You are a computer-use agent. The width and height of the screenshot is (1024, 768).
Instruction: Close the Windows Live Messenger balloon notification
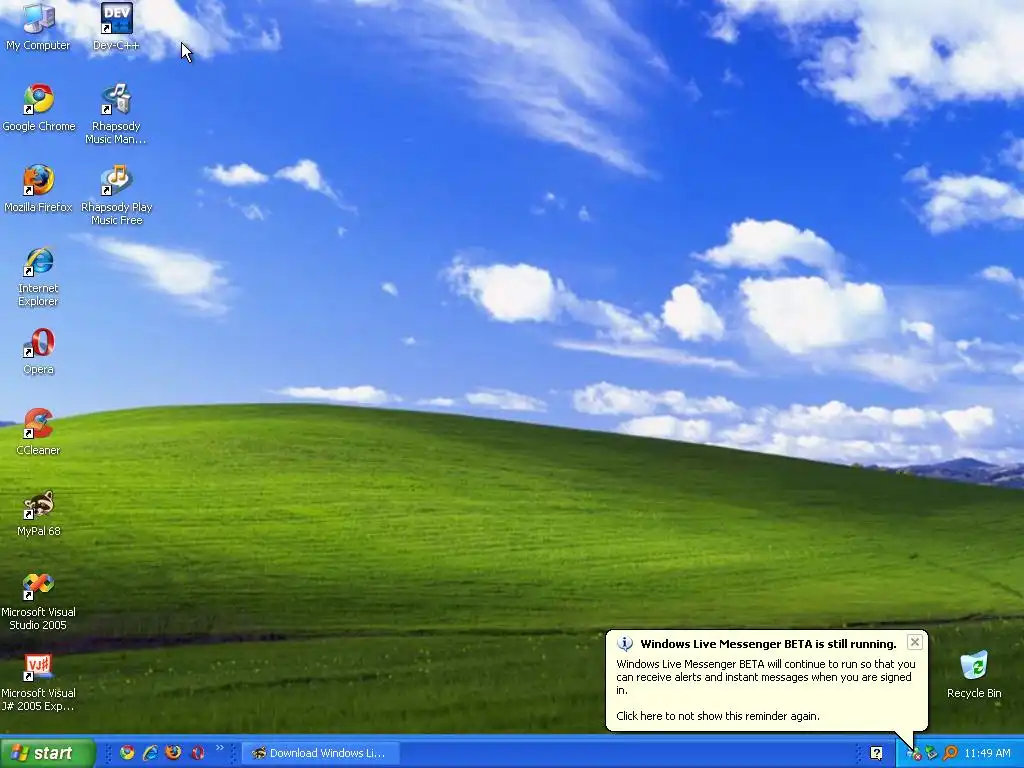(915, 642)
